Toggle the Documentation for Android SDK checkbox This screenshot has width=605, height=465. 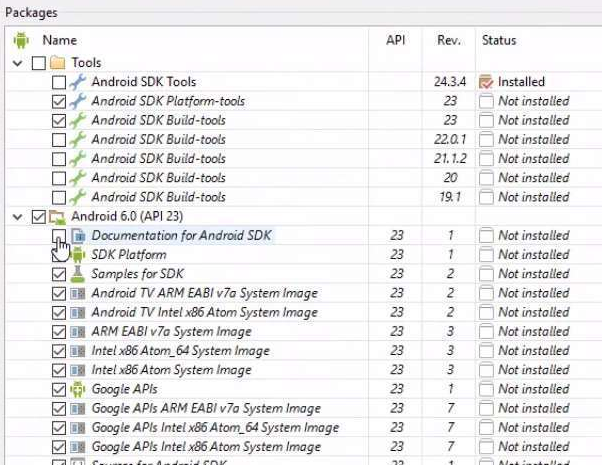click(59, 236)
